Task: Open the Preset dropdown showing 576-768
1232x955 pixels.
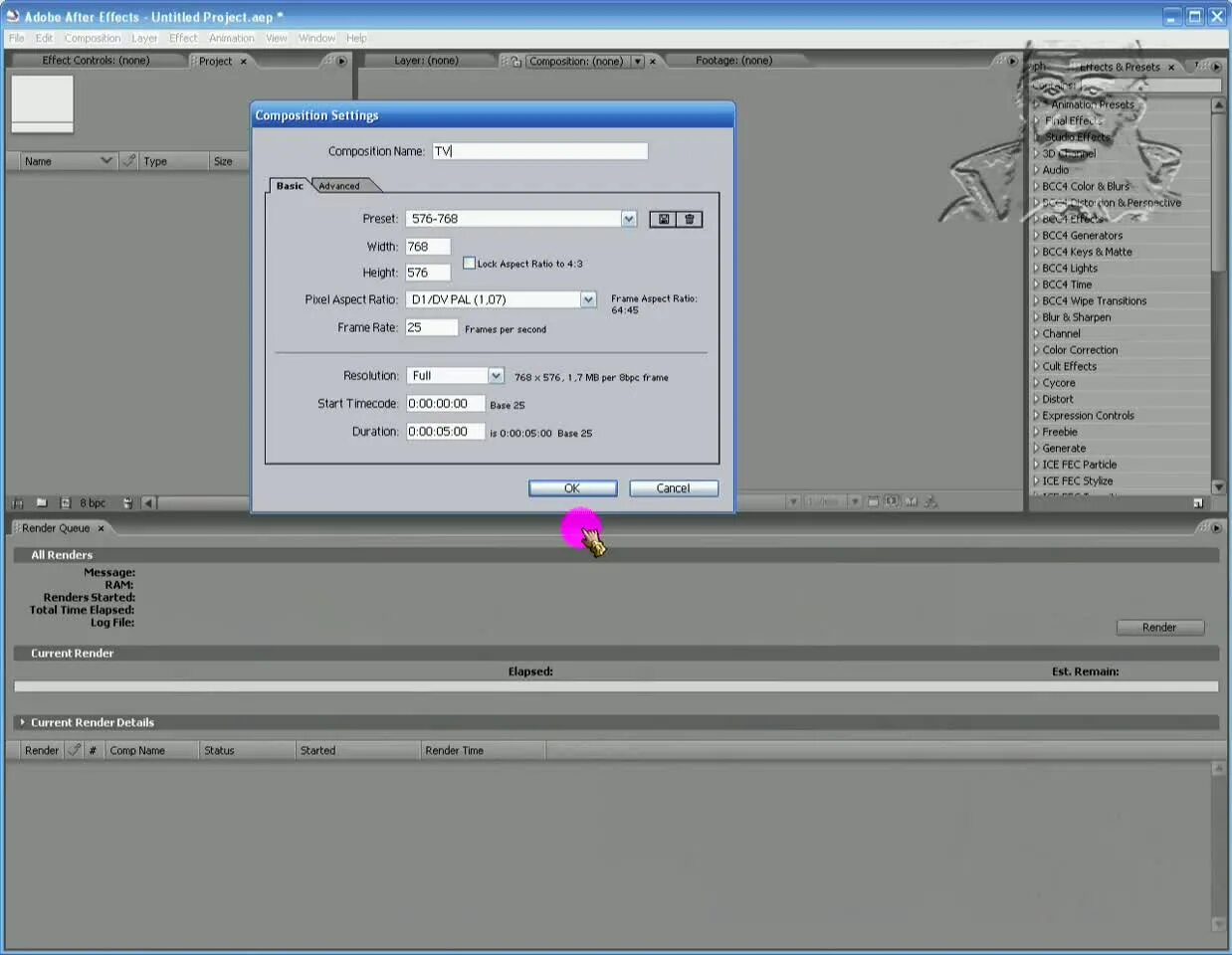Action: (x=629, y=219)
